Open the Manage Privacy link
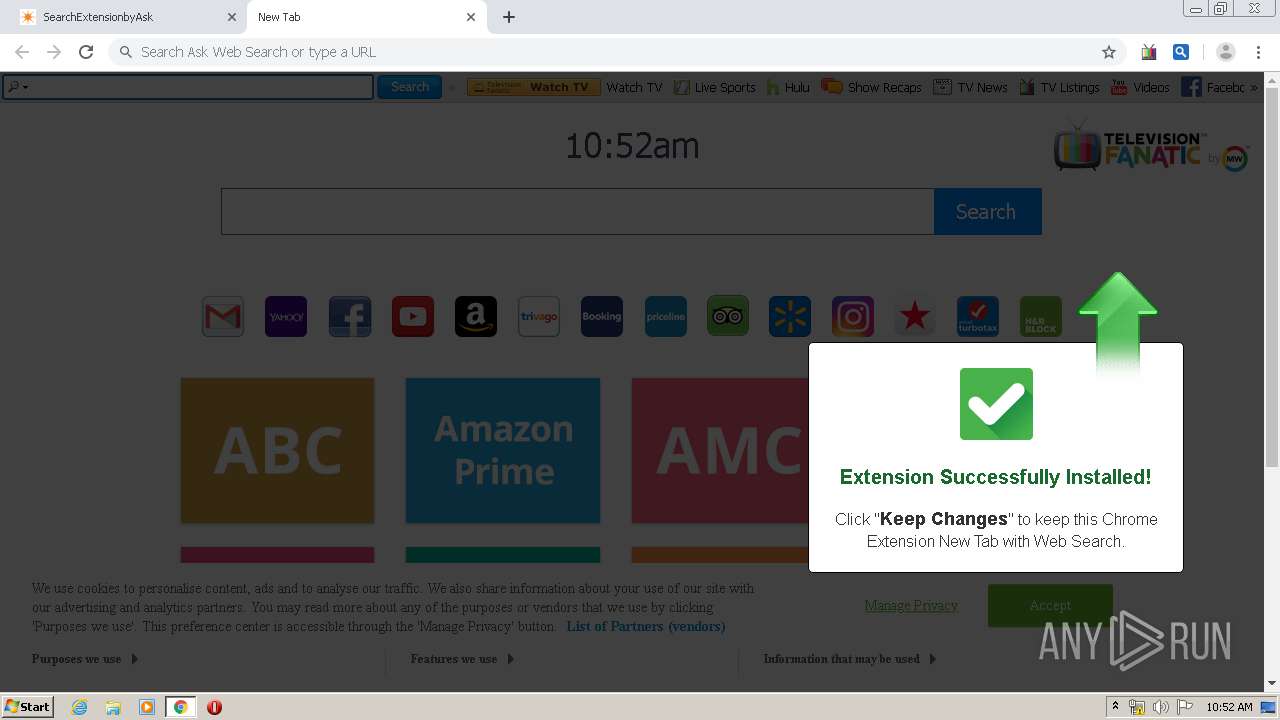The image size is (1280, 720). [x=911, y=606]
